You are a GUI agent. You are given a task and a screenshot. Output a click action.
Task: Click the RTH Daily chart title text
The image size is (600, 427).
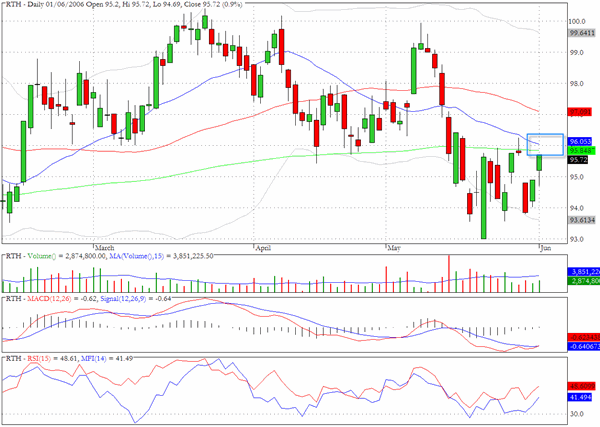pos(124,4)
